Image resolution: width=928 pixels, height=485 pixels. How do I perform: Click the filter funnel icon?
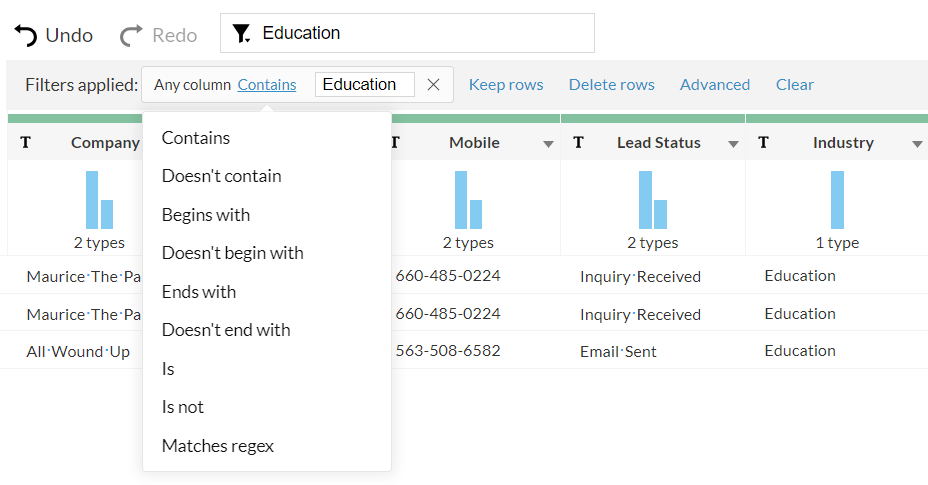pos(241,34)
